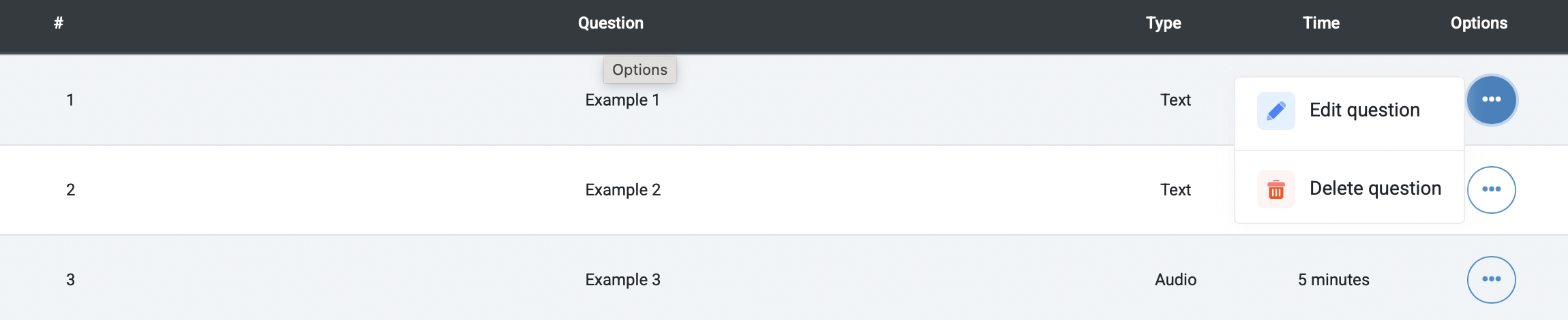Image resolution: width=1568 pixels, height=320 pixels.
Task: Click row number 2 cell
Action: (70, 190)
